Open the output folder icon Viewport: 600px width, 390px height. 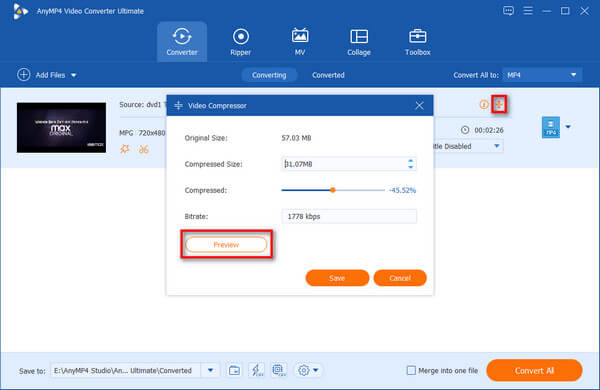tap(234, 370)
